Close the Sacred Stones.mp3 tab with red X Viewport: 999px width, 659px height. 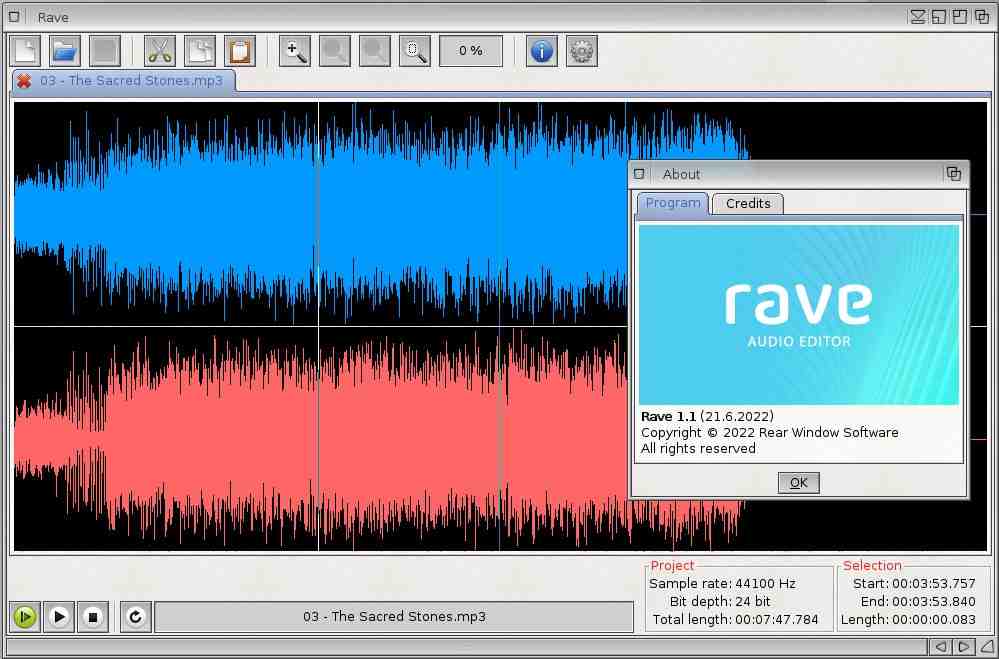(24, 81)
